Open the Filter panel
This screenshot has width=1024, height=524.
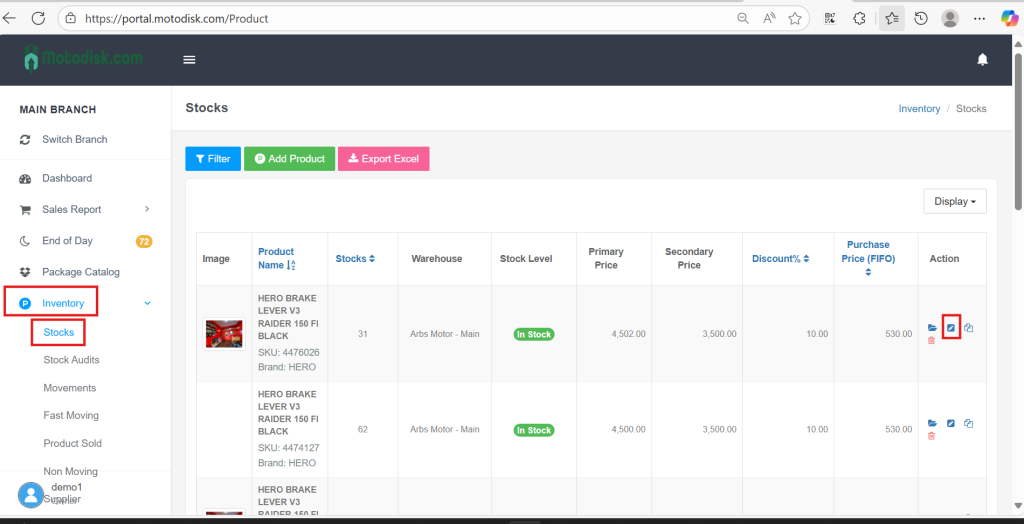tap(212, 159)
